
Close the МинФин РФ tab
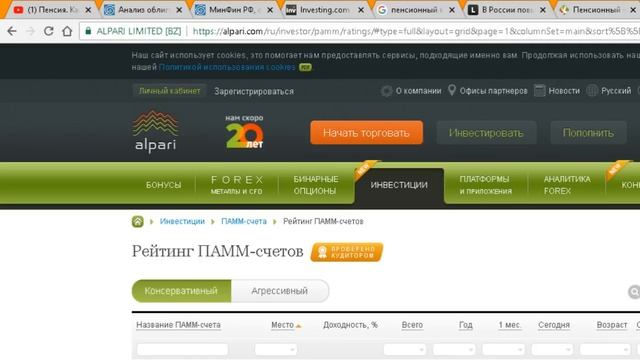[270, 10]
